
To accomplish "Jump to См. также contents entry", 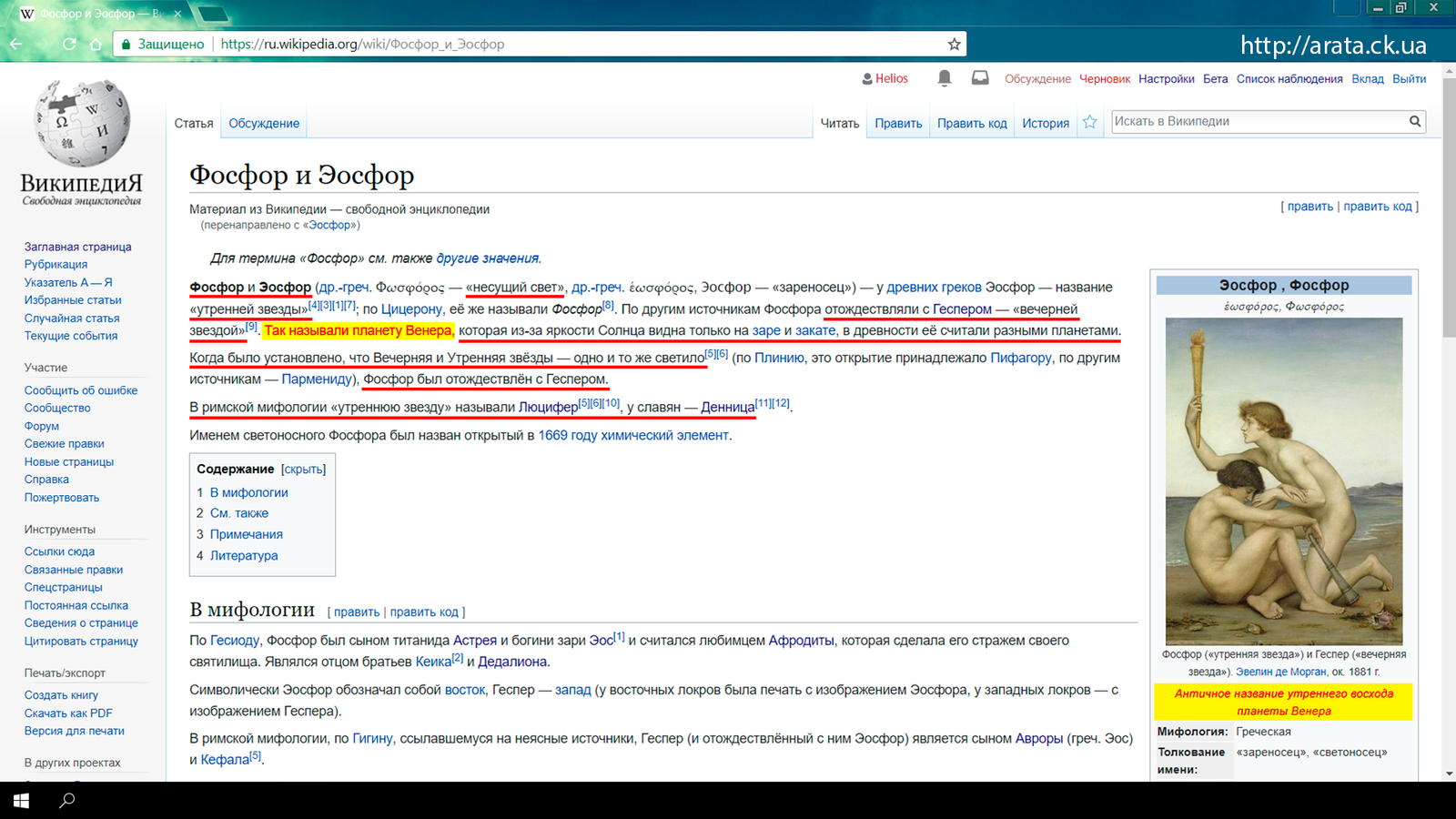I will pos(239,513).
